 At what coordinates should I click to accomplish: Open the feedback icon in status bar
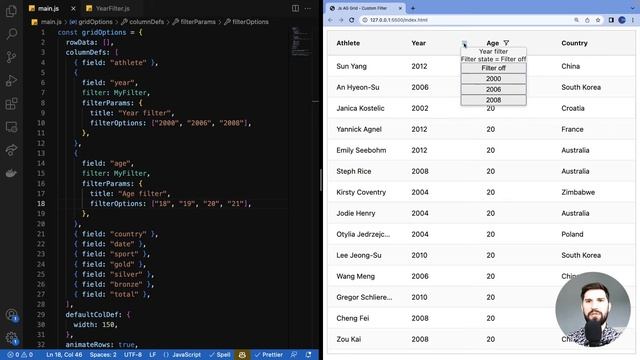point(294,355)
